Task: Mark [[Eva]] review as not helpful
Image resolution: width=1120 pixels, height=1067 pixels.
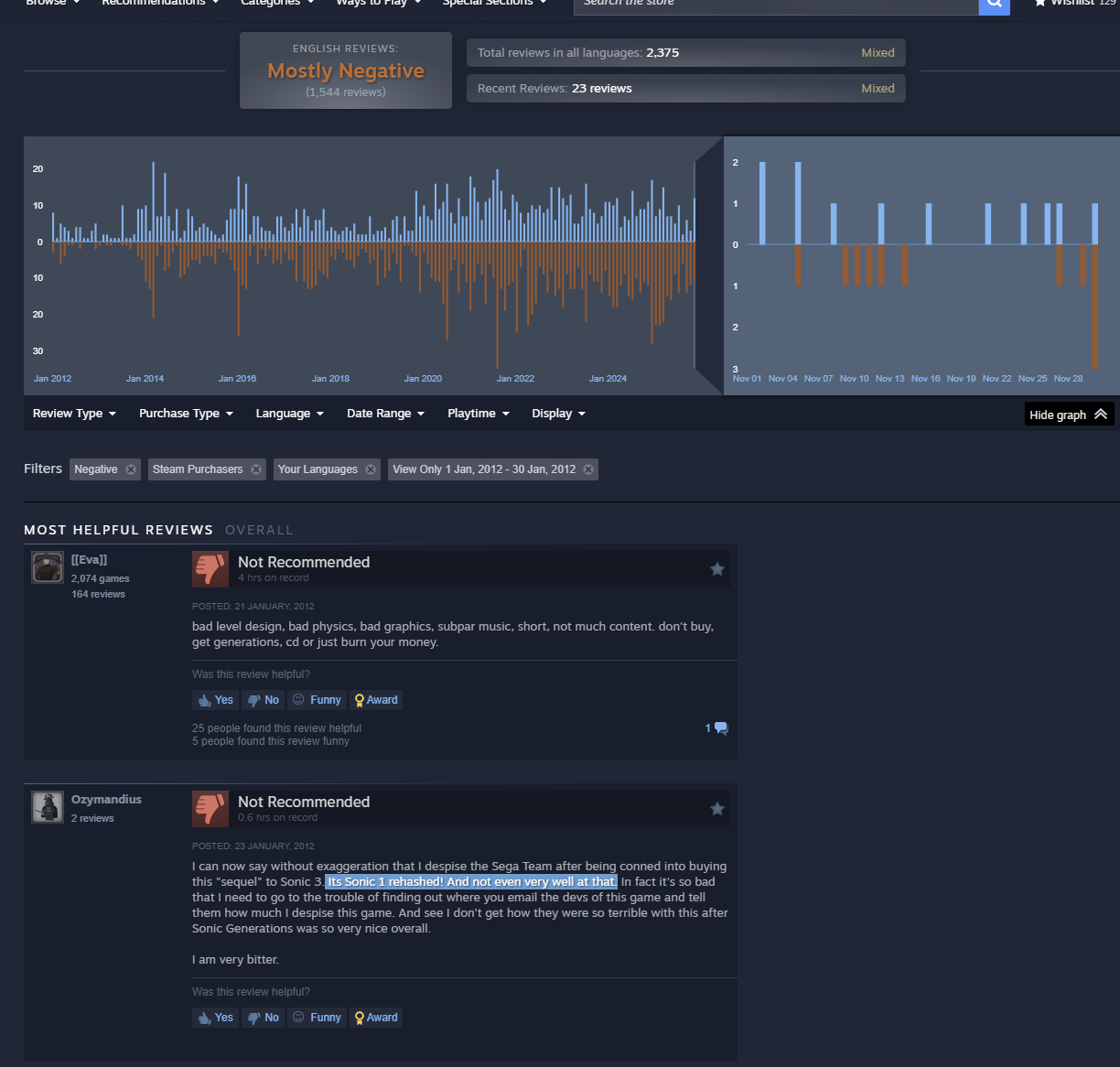Action: coord(264,700)
